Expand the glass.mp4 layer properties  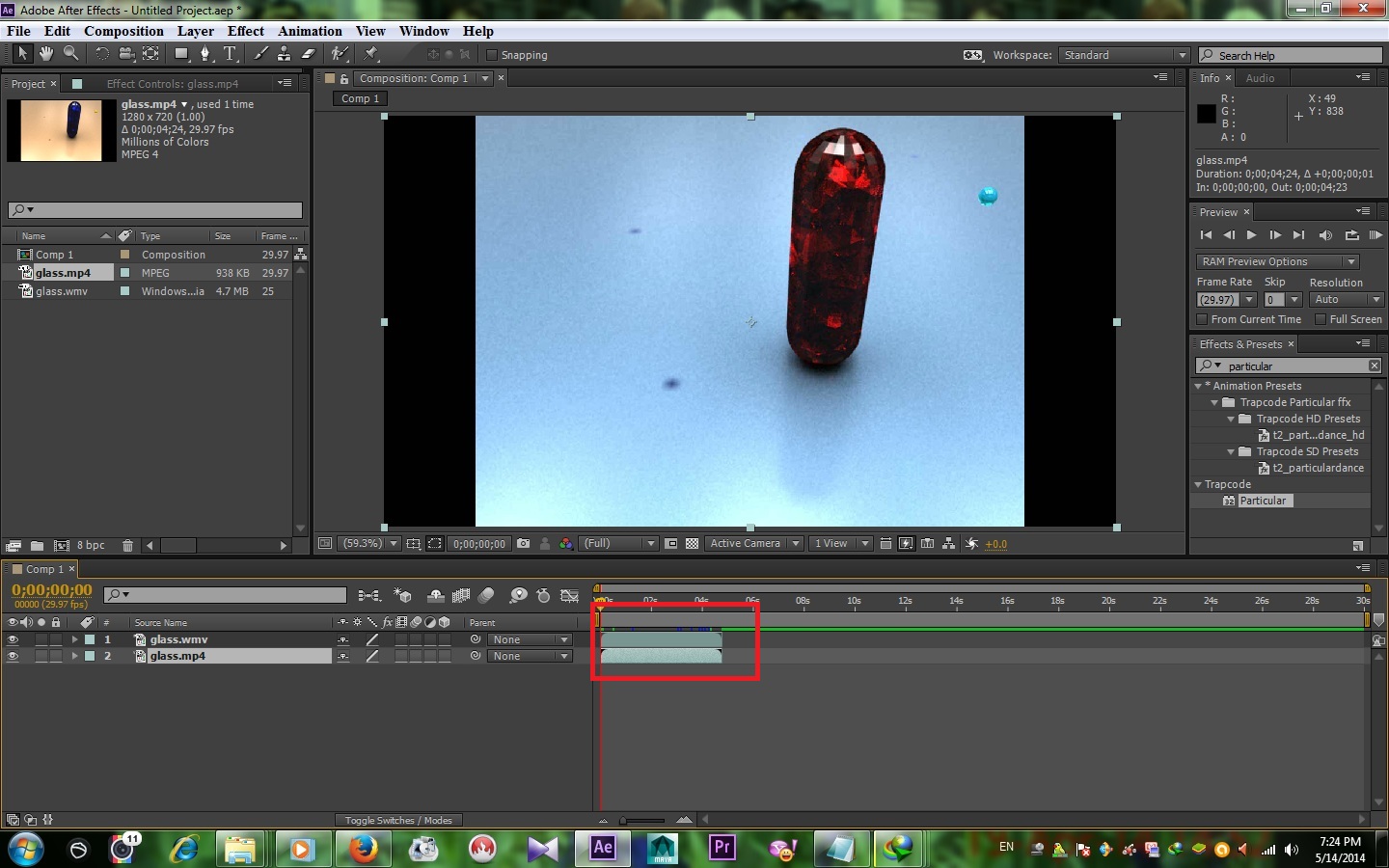(74, 656)
